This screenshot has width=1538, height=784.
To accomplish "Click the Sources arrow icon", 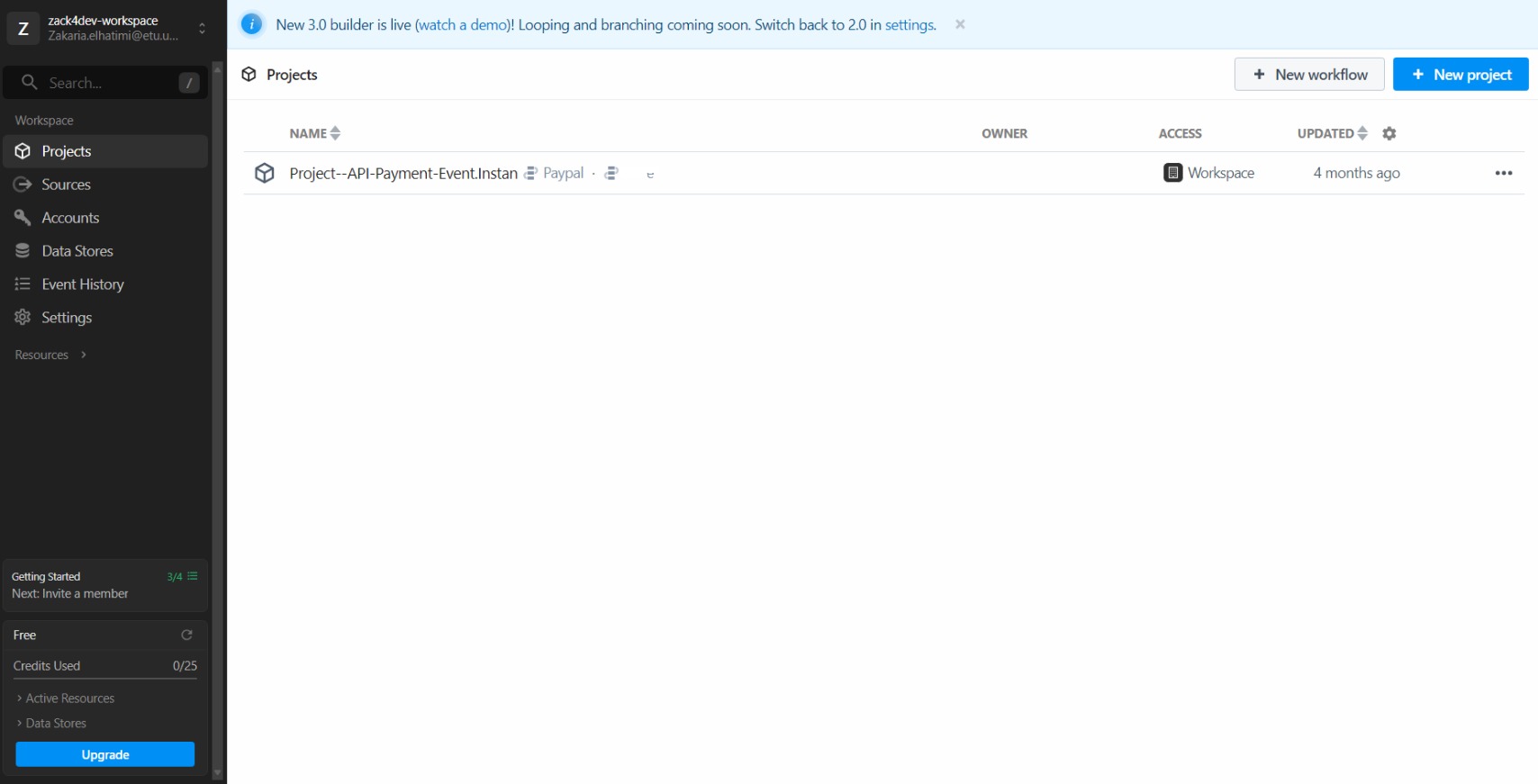I will [23, 185].
